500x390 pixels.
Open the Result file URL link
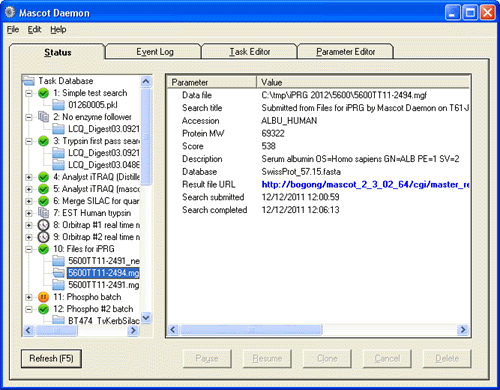(x=365, y=184)
